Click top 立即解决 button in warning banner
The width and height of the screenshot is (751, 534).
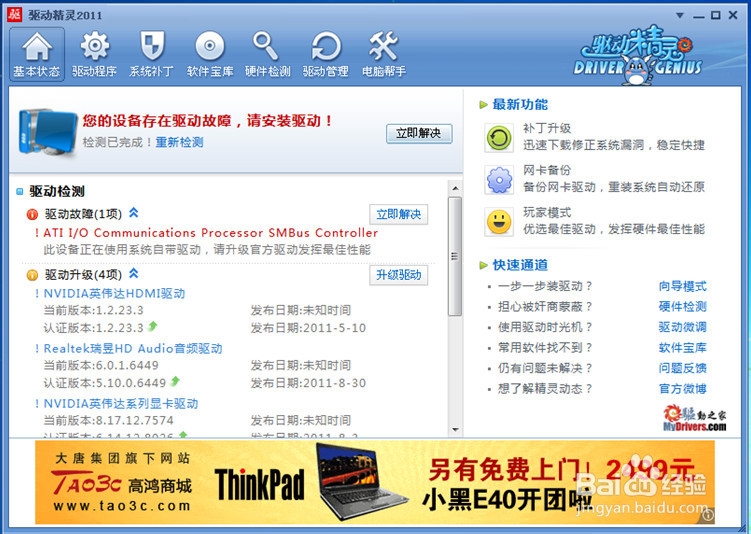(419, 133)
